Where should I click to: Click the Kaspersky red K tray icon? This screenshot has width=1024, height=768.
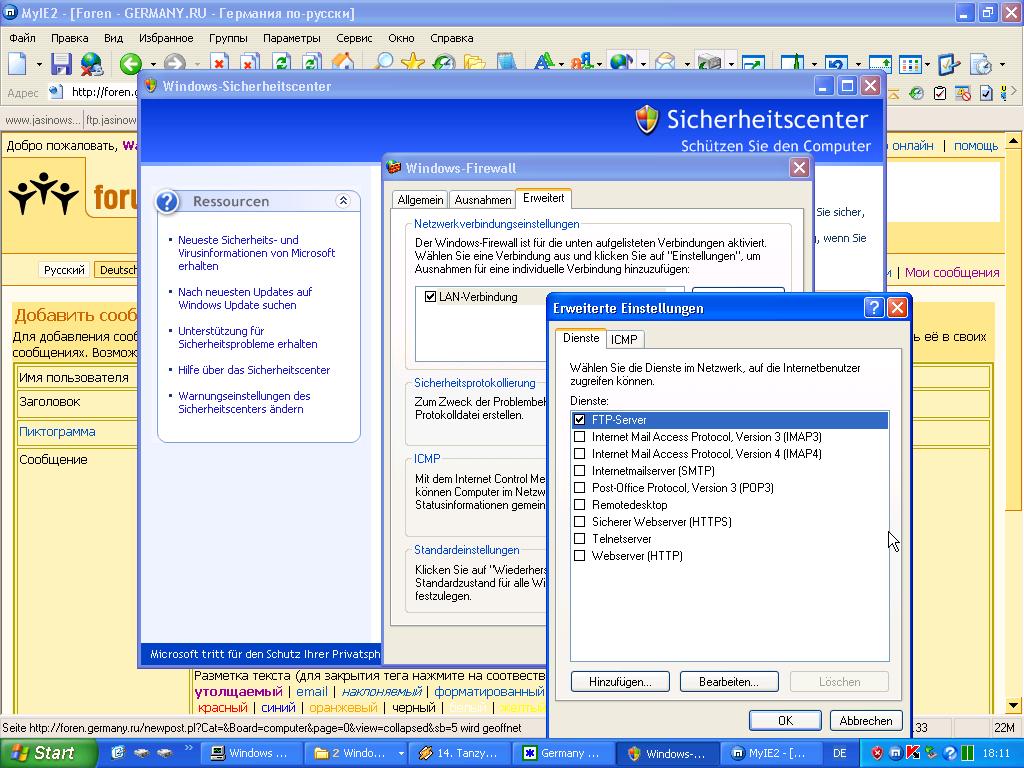click(913, 753)
